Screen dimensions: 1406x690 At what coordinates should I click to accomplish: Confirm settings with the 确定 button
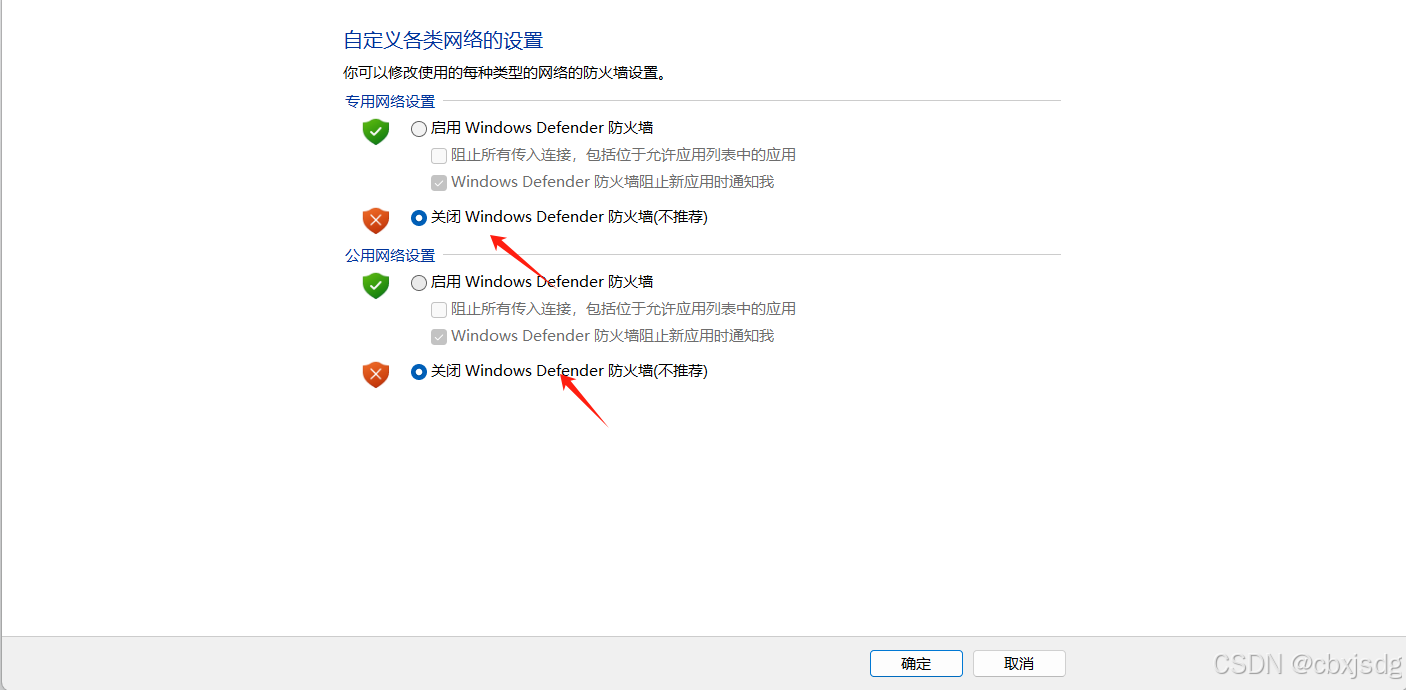(916, 664)
